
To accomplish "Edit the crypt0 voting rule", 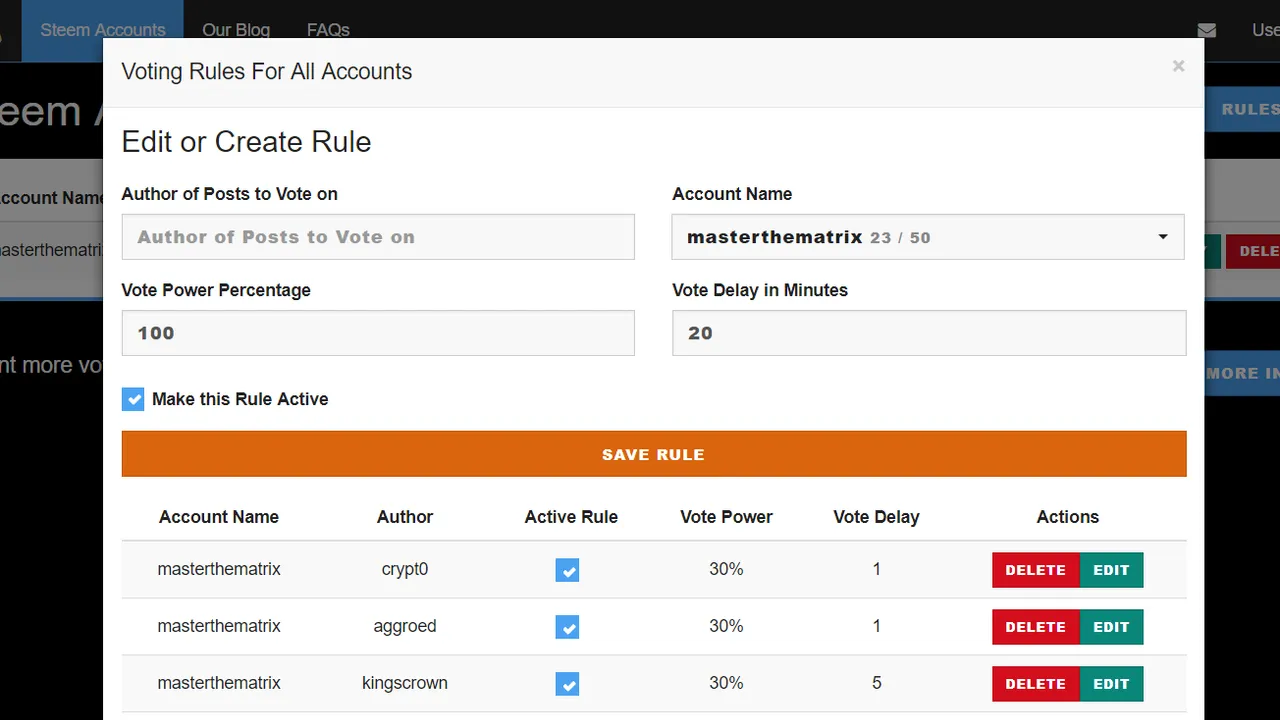I will [x=1111, y=570].
